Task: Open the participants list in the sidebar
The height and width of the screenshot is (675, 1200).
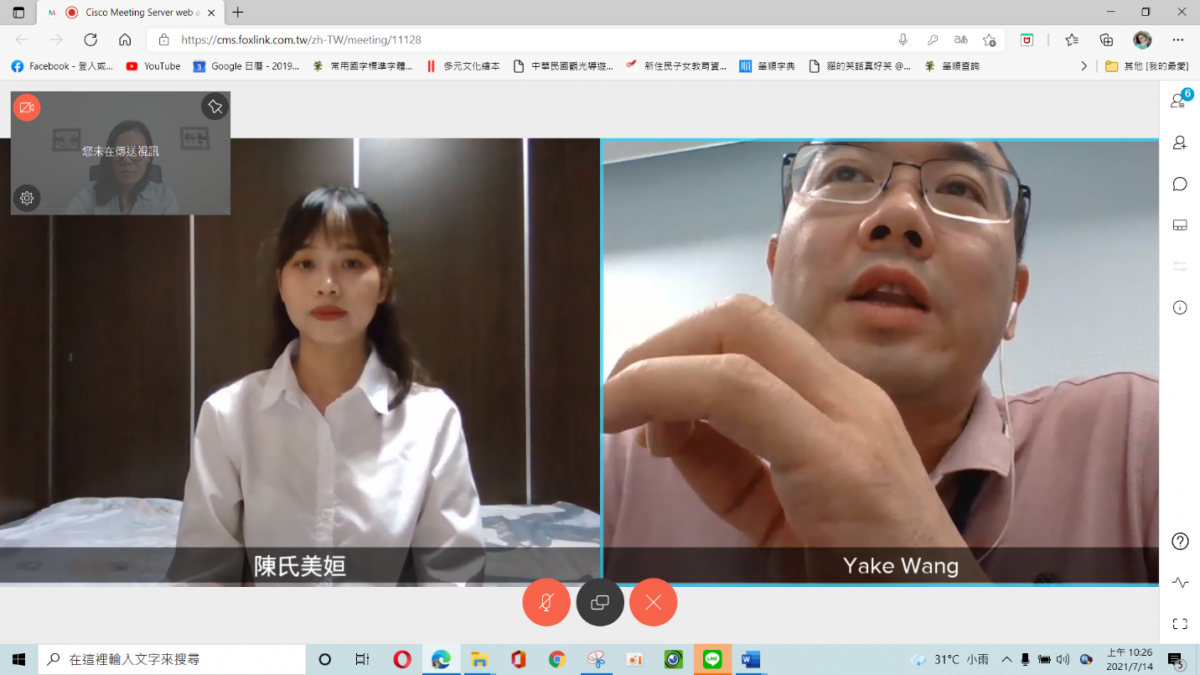Action: 1179,101
